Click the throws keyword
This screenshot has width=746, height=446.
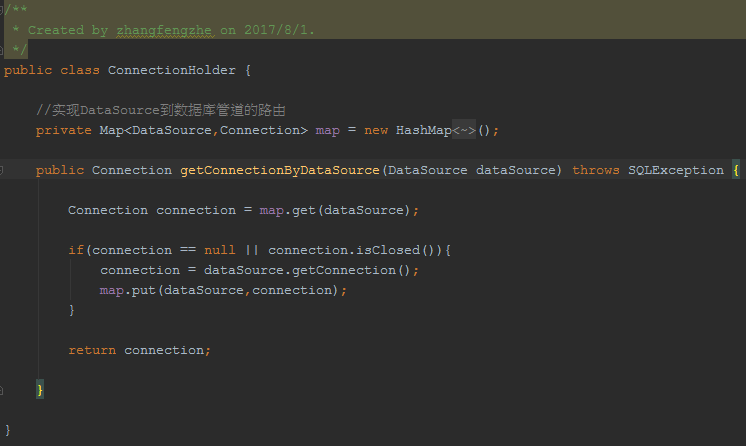[596, 170]
